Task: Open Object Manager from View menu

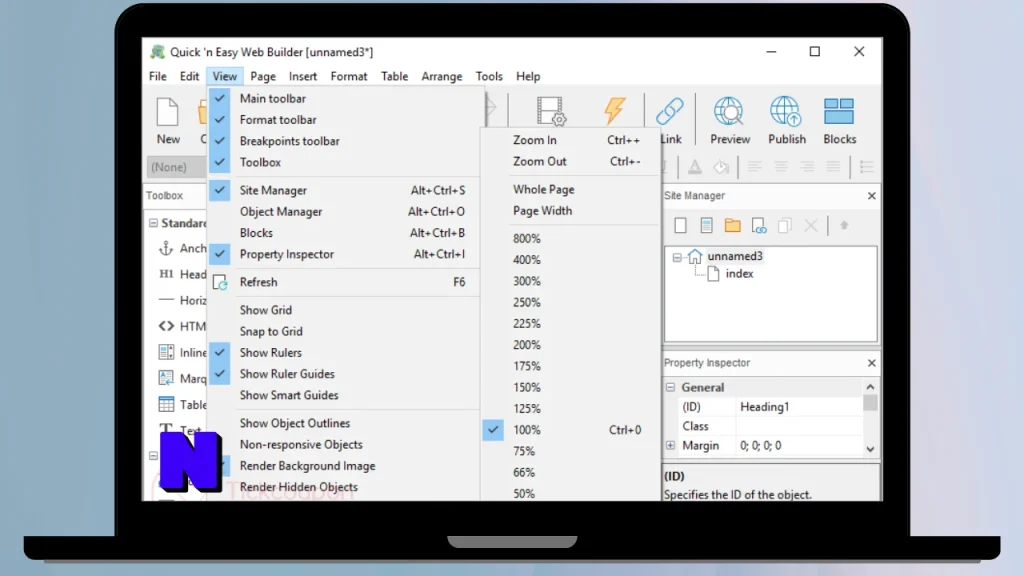Action: (x=344, y=212)
